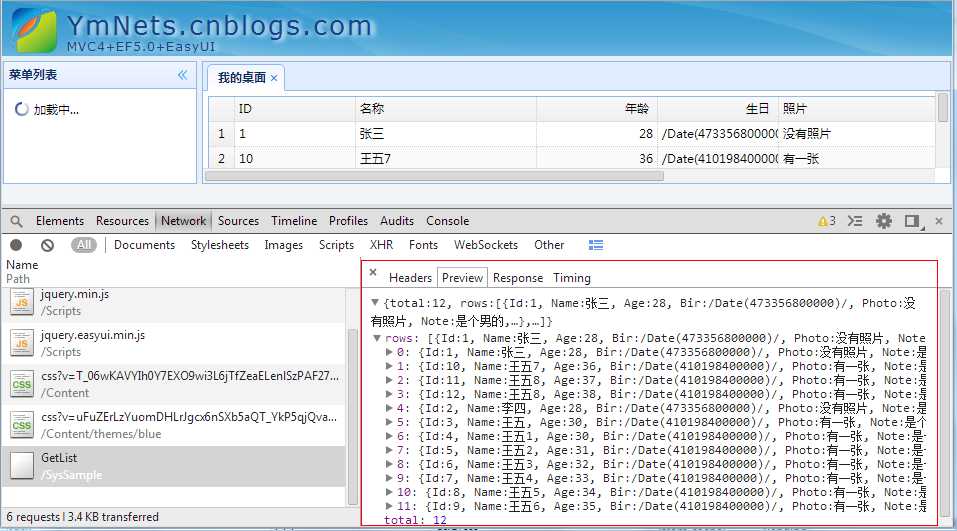The image size is (957, 531).
Task: Select the All filter
Action: (x=84, y=245)
